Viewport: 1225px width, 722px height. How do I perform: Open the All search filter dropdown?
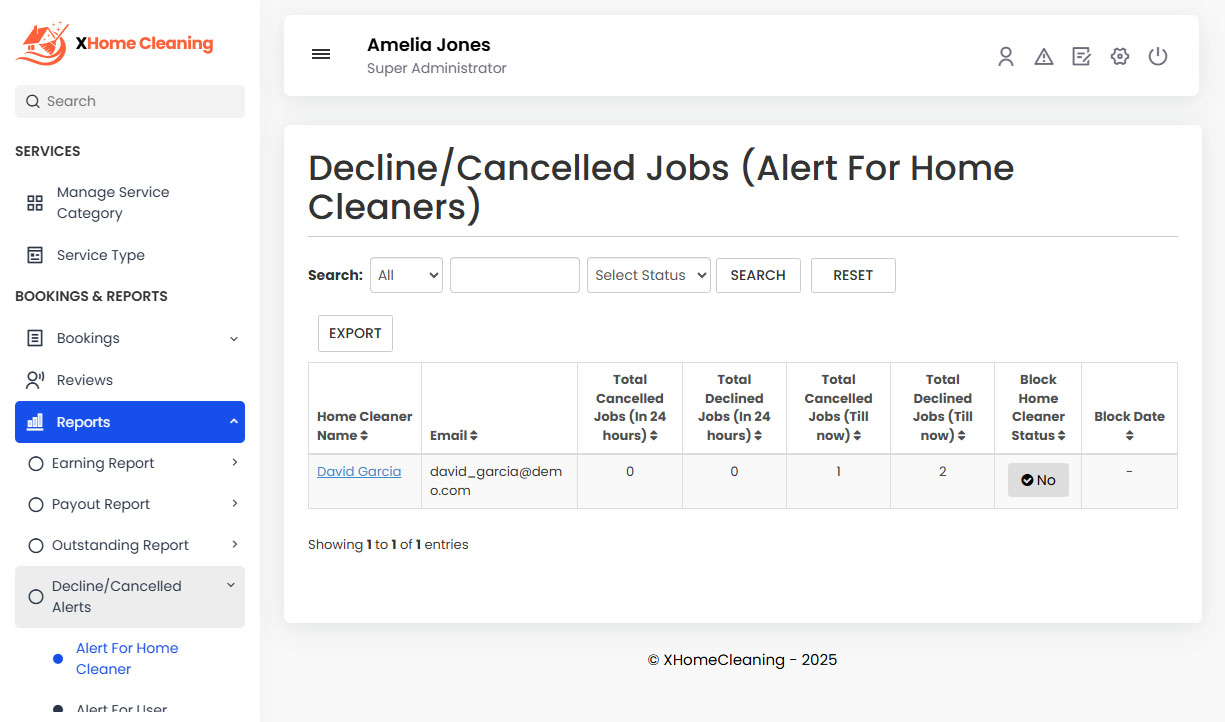coord(406,274)
